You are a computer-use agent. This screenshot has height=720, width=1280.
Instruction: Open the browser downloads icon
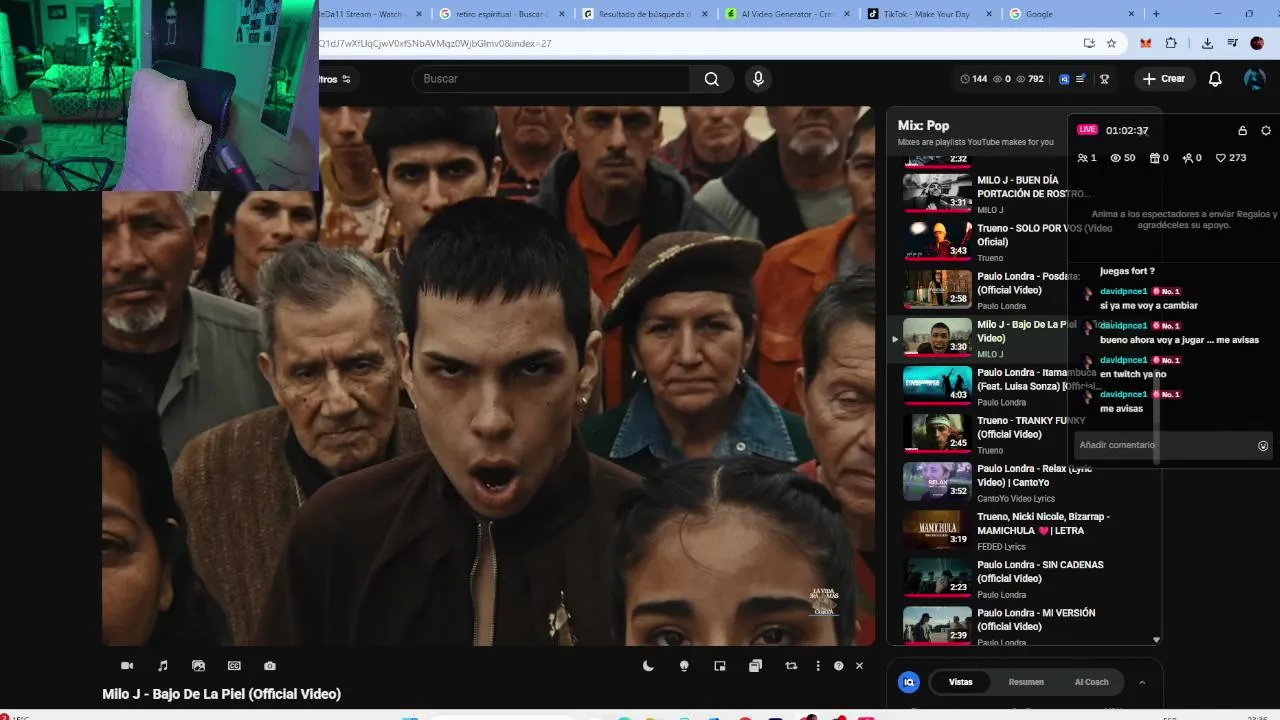click(1207, 43)
